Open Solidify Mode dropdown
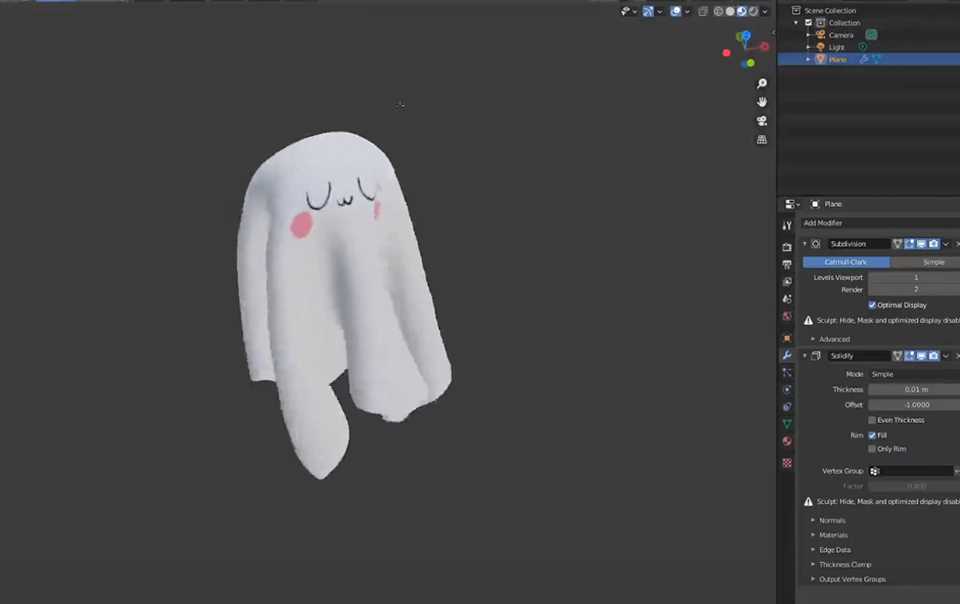This screenshot has width=960, height=604. click(914, 374)
